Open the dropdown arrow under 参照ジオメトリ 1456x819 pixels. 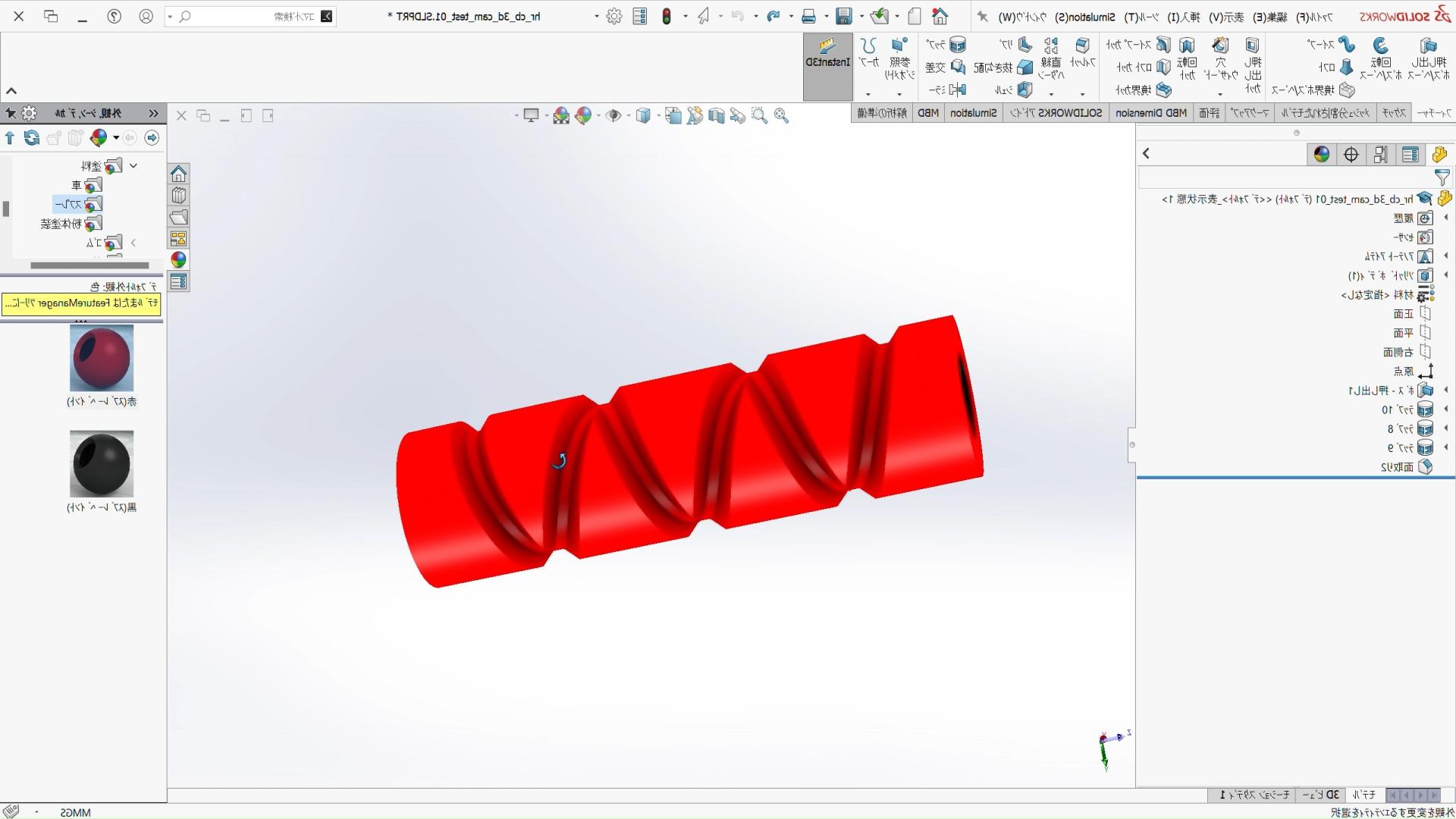(899, 94)
